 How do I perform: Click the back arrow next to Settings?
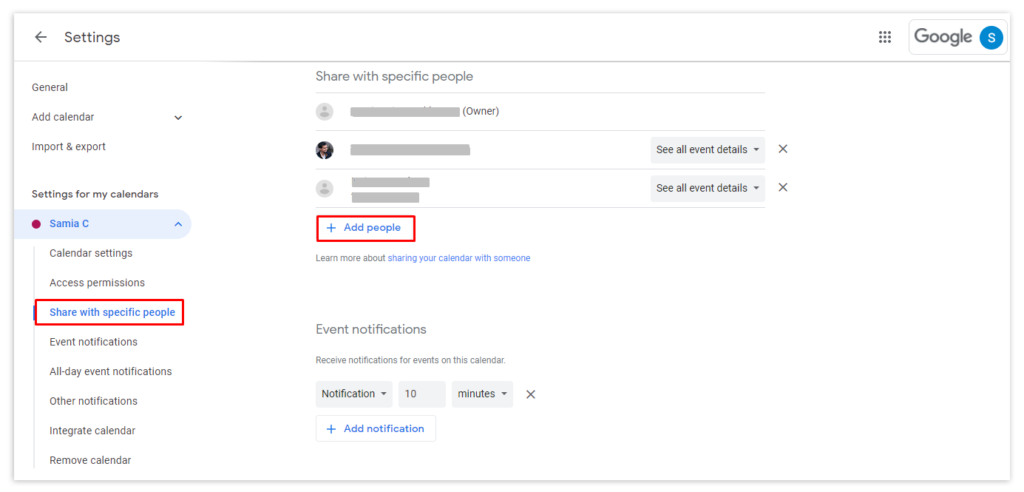coord(40,37)
